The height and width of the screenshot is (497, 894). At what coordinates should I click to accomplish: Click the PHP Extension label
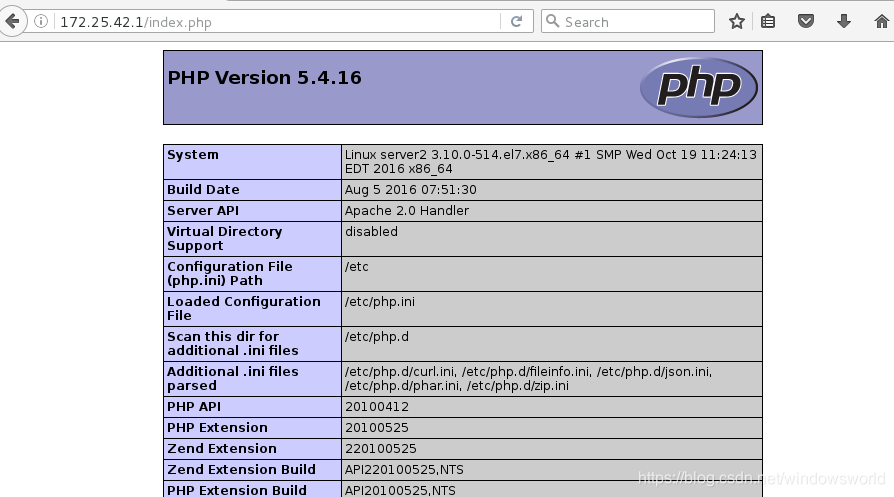pyautogui.click(x=217, y=427)
